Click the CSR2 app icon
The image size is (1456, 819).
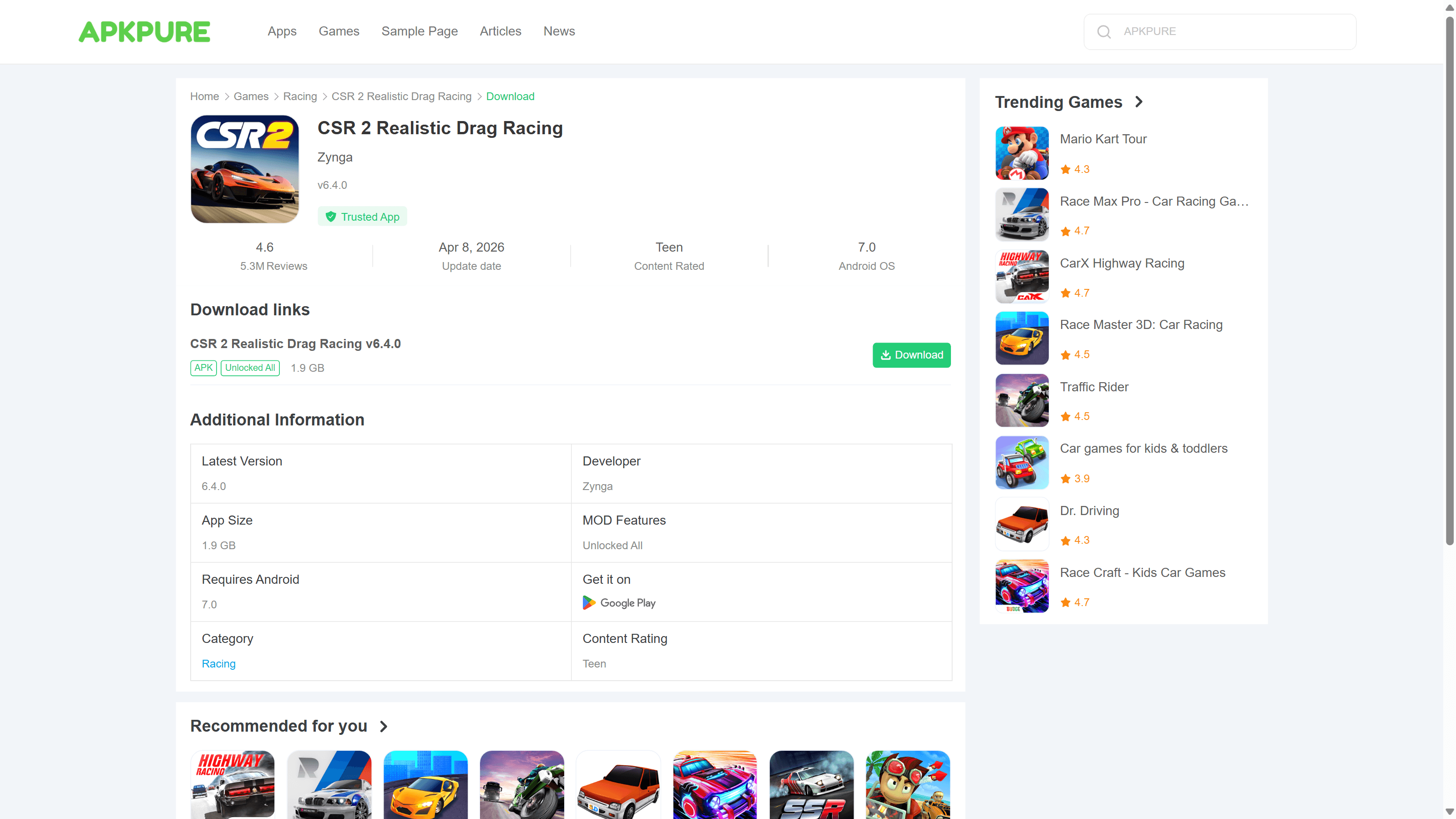245,169
